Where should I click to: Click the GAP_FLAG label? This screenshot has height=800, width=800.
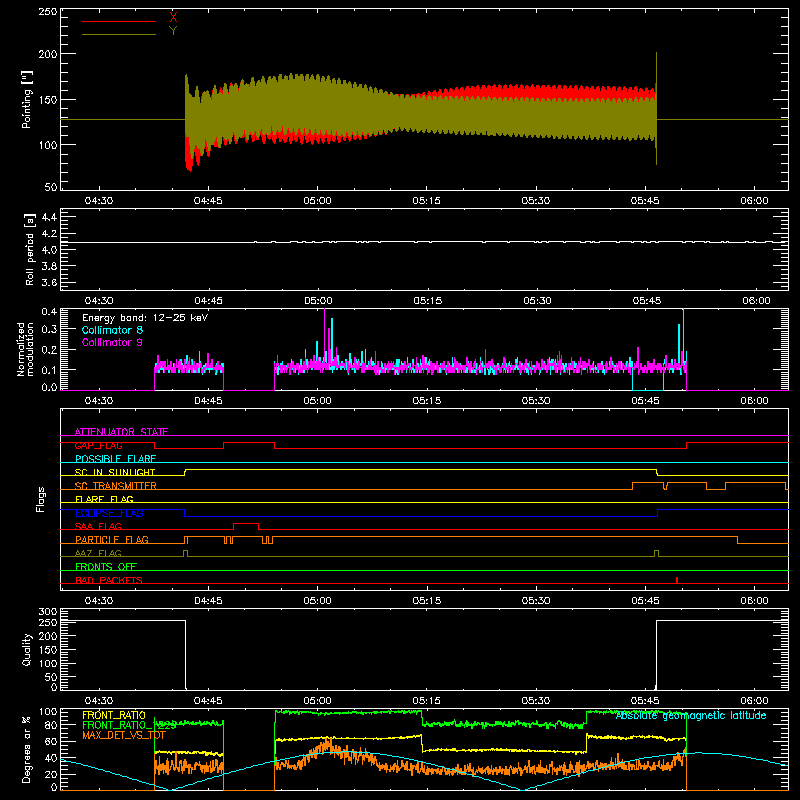[98, 445]
